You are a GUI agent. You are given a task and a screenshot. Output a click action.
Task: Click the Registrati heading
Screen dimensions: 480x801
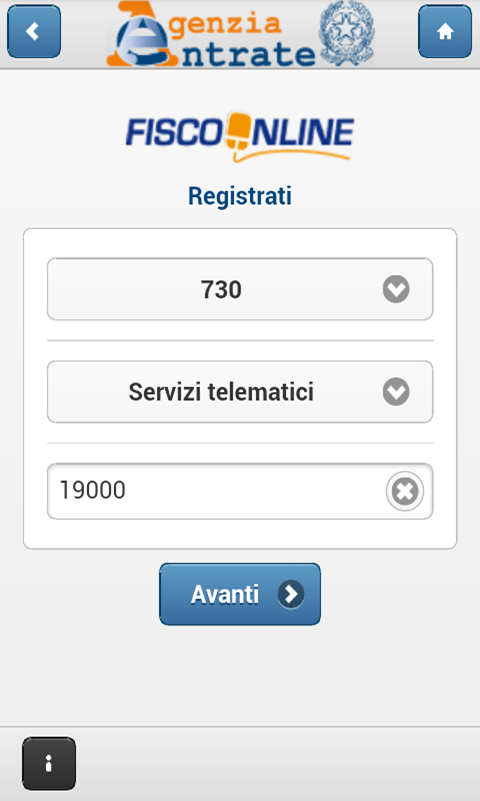240,196
